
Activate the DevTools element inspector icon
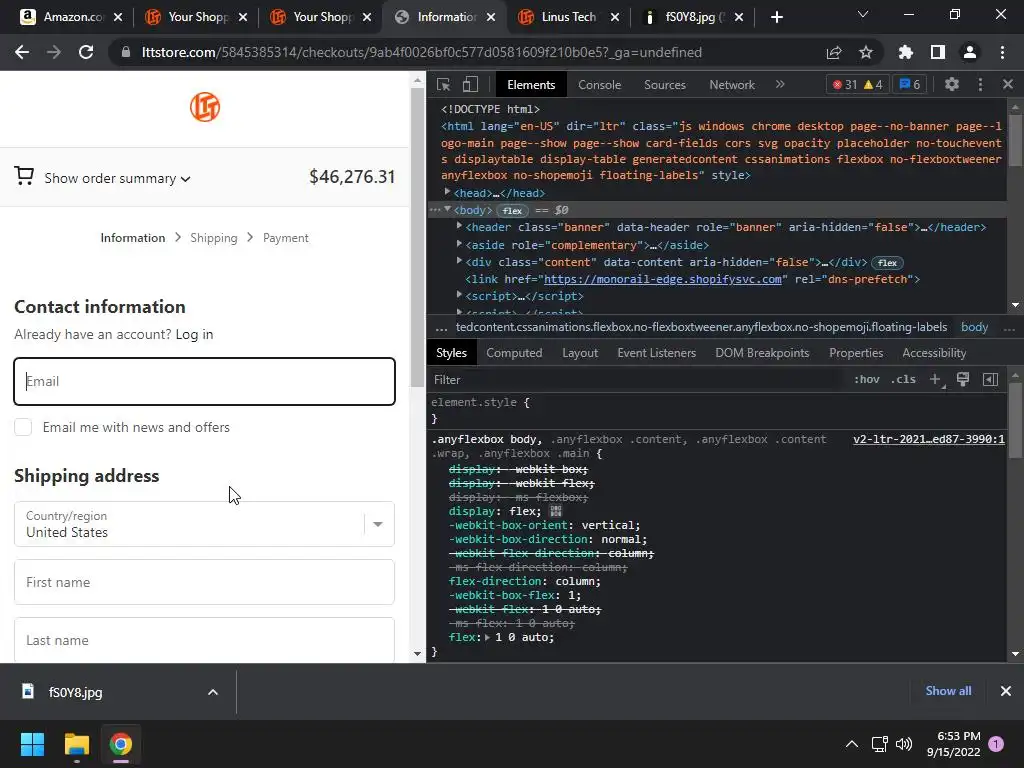tap(443, 84)
